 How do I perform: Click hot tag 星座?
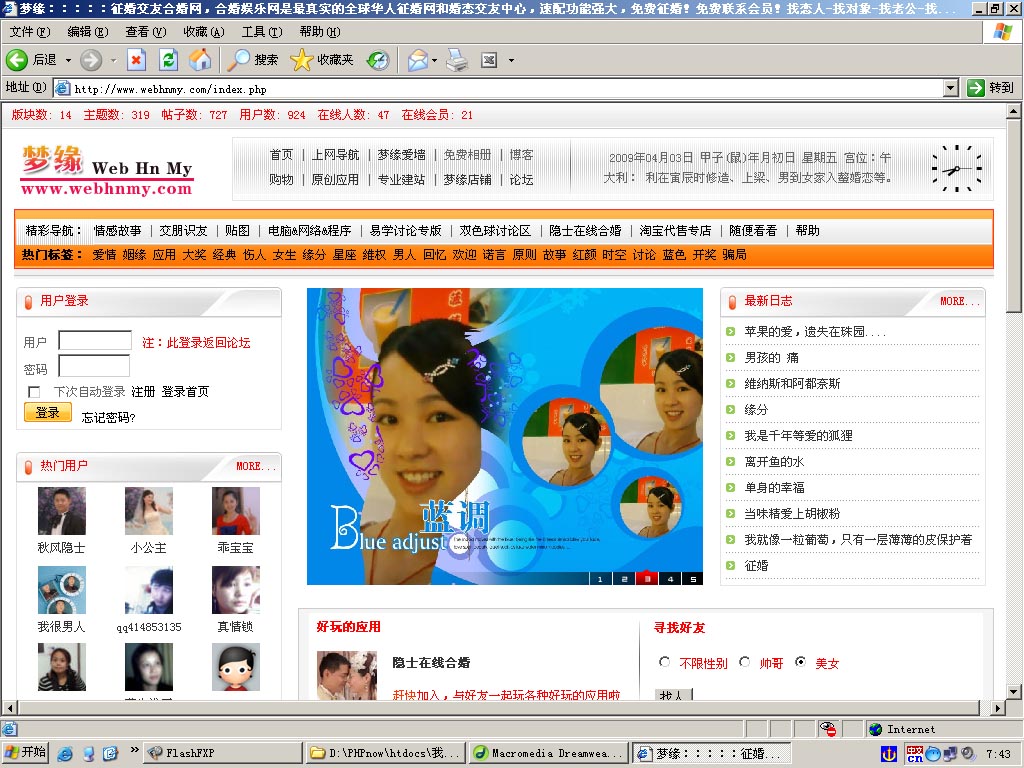click(344, 255)
